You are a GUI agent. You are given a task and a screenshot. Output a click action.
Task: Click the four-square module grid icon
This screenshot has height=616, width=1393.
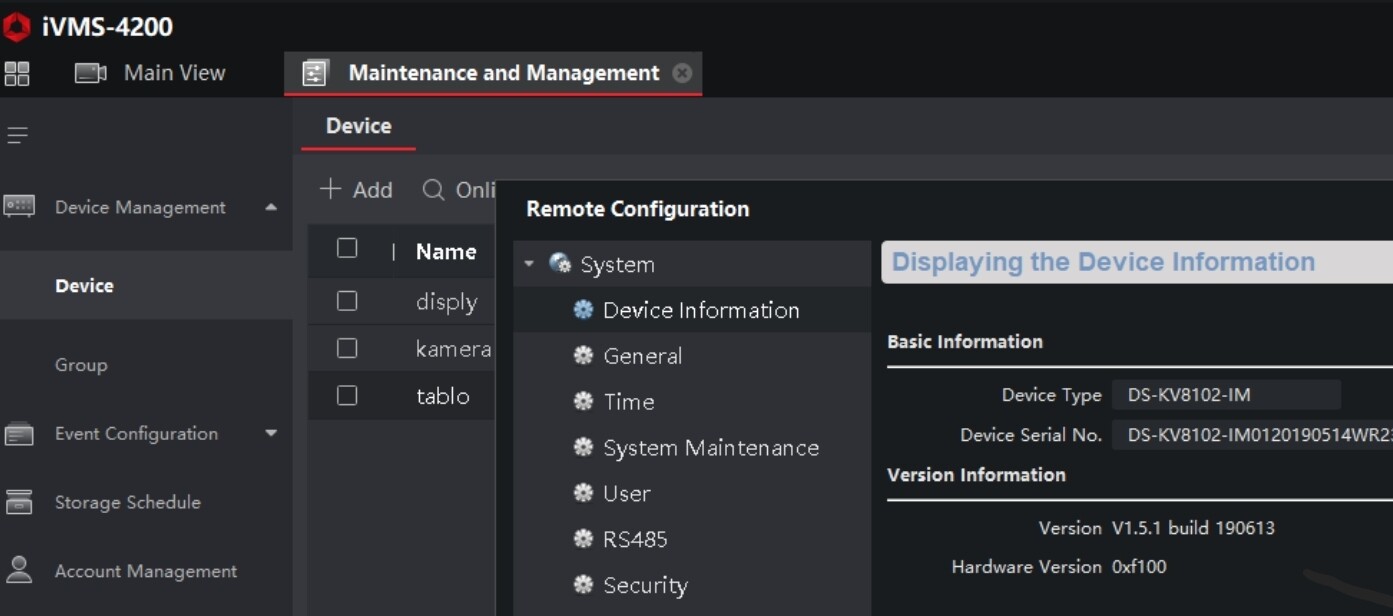17,73
